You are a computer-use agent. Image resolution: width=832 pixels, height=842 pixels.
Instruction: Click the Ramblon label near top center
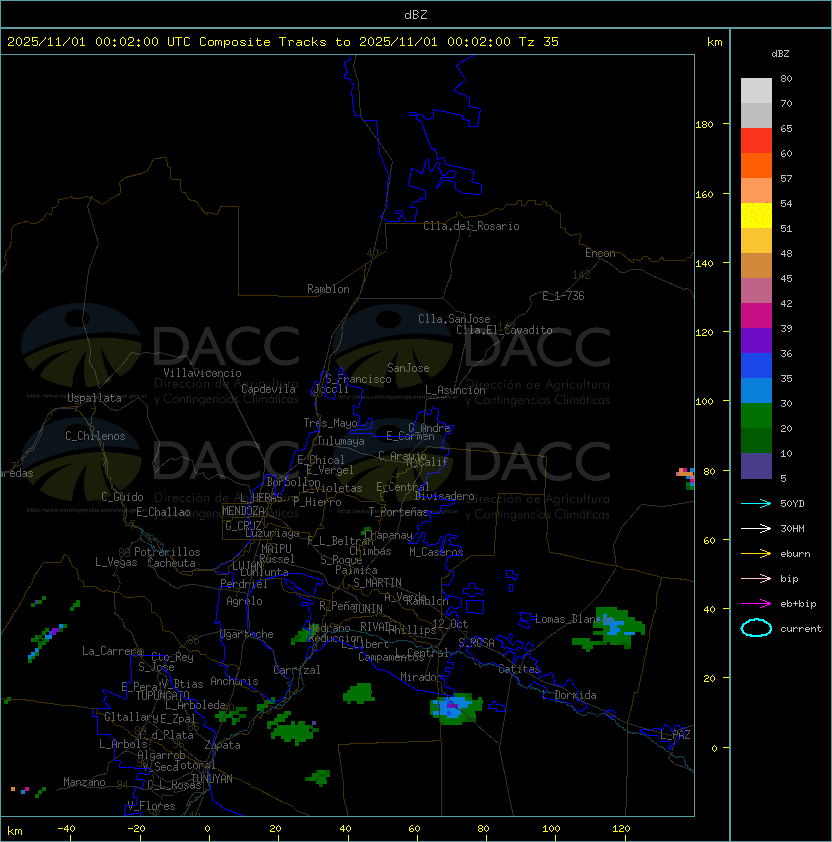328,289
